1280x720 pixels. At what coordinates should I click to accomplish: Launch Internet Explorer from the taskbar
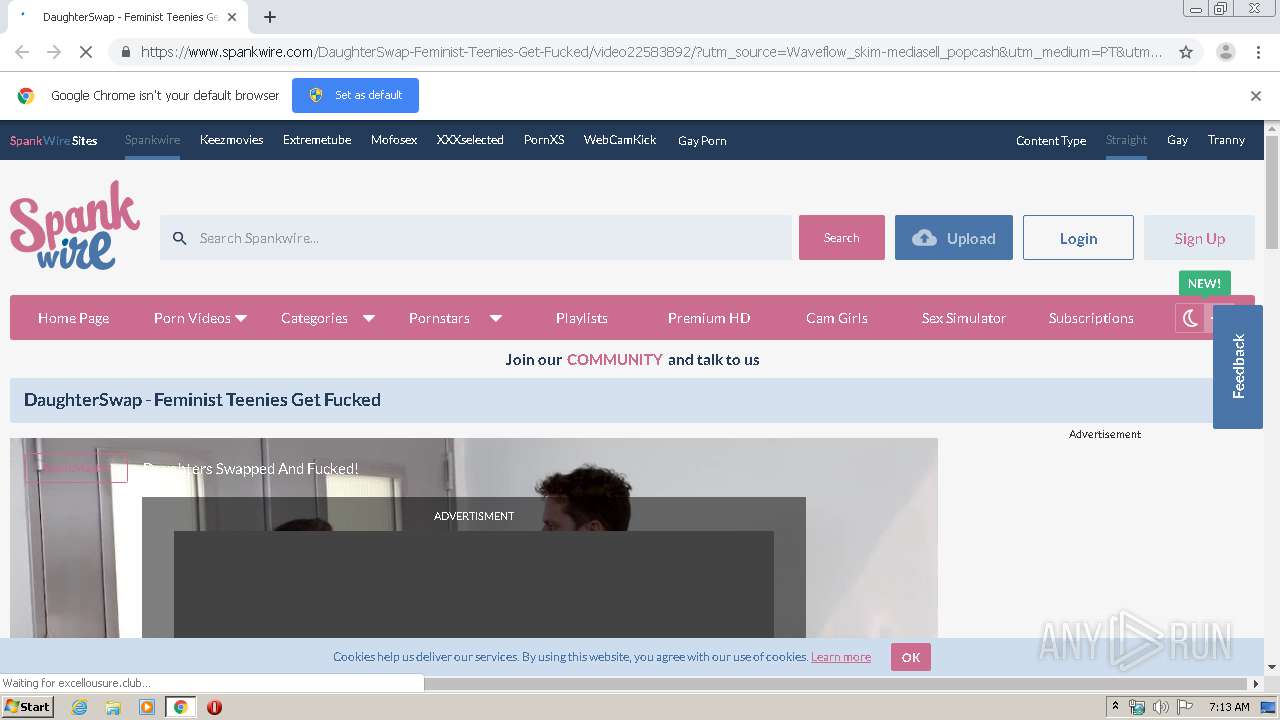[x=79, y=707]
